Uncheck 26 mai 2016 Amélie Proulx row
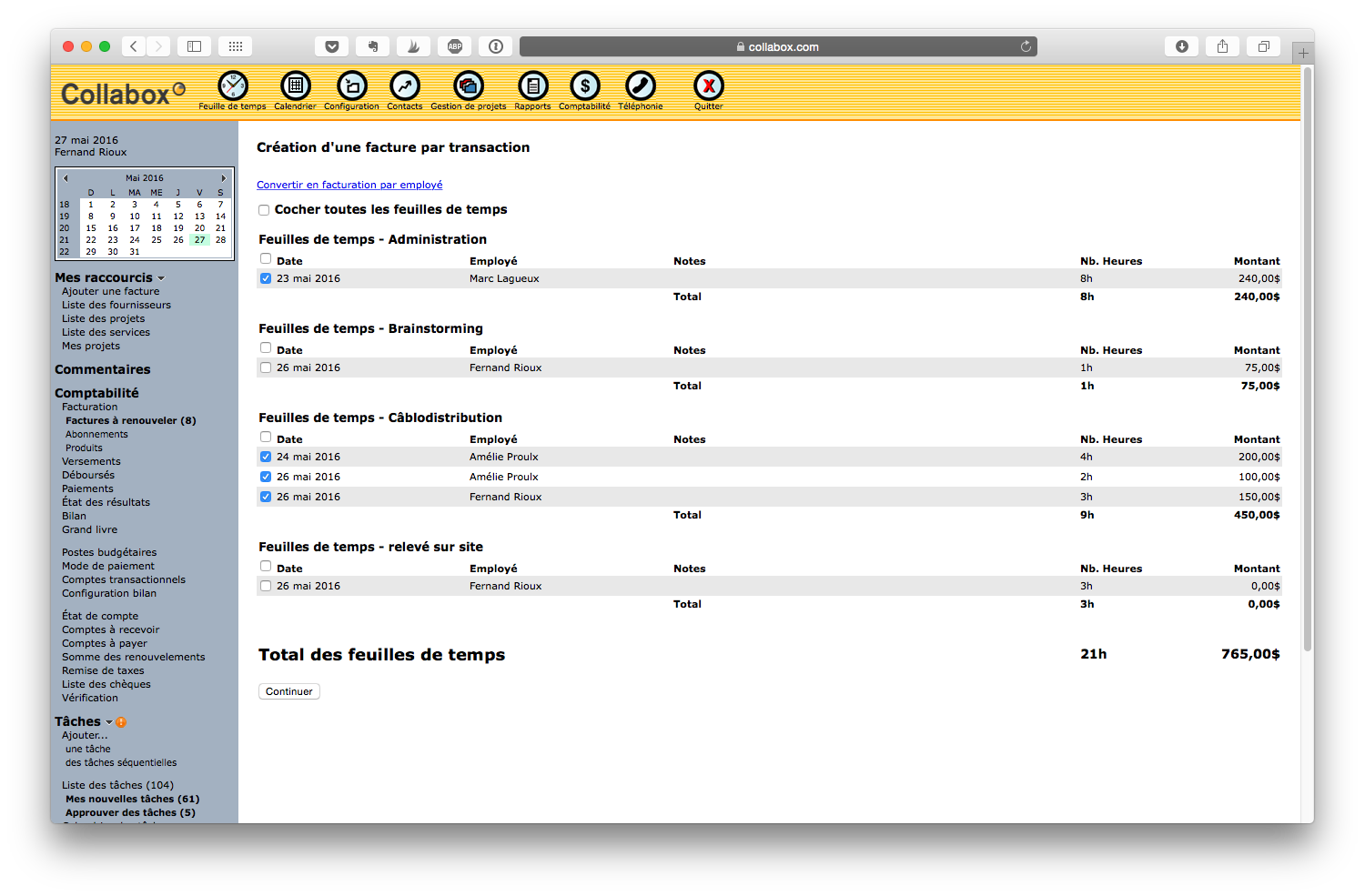Image resolution: width=1365 pixels, height=896 pixels. point(266,477)
